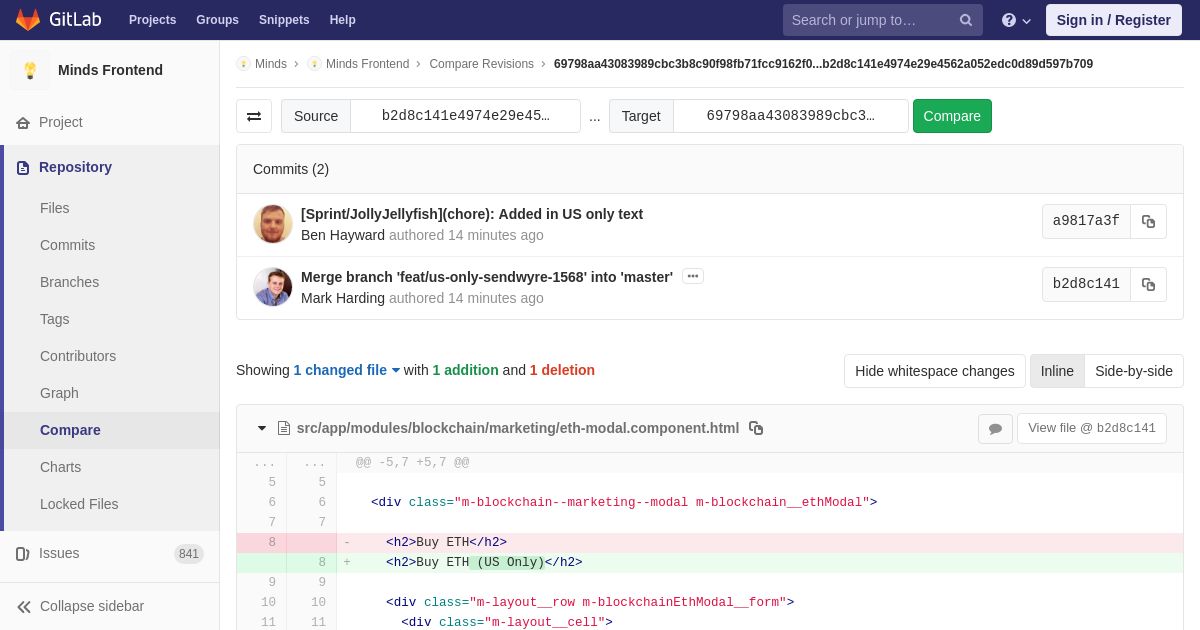1200x630 pixels.
Task: Copy eth-modal.component.html file path
Action: [756, 428]
